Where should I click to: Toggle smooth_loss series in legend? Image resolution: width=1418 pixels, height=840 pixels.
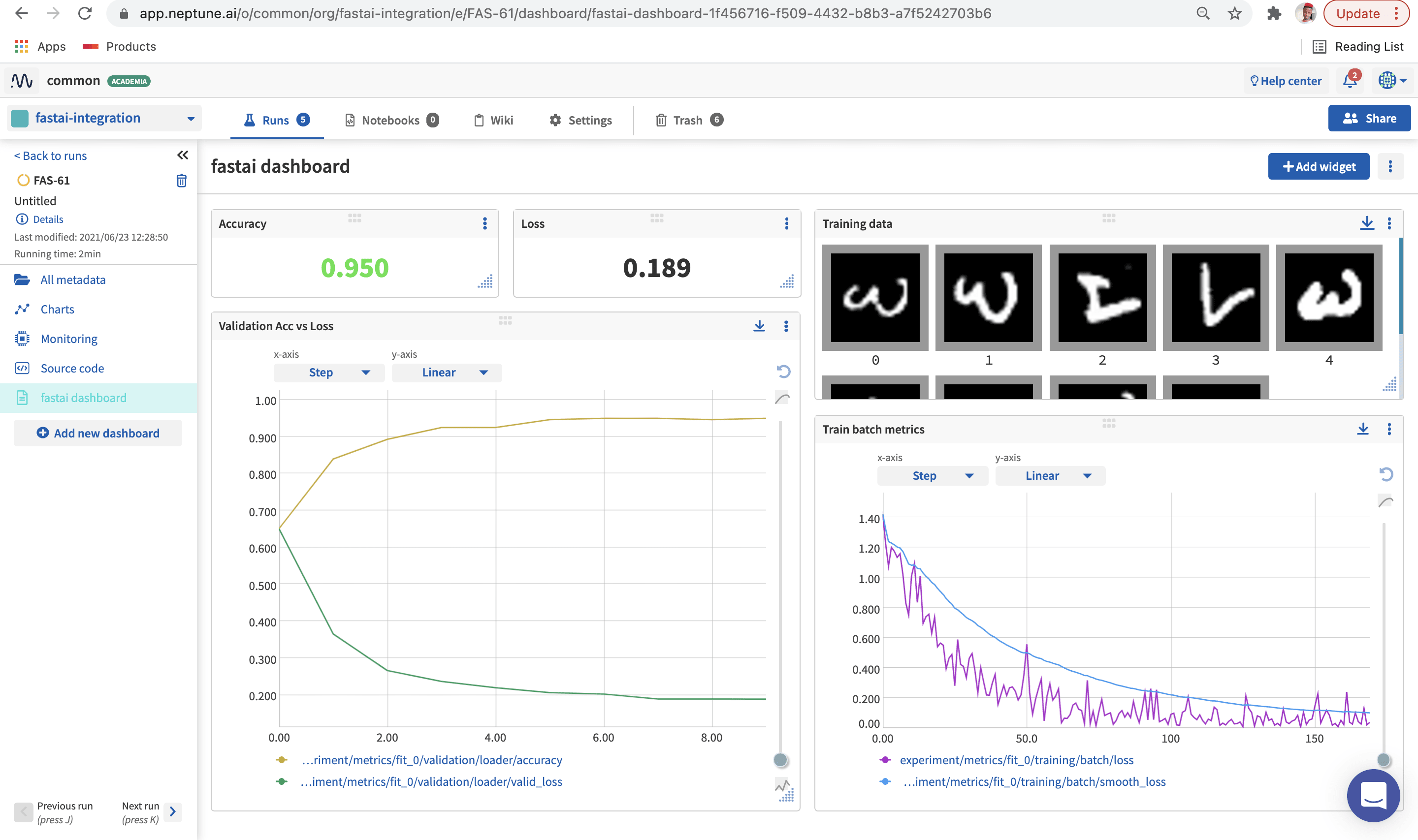click(1022, 782)
